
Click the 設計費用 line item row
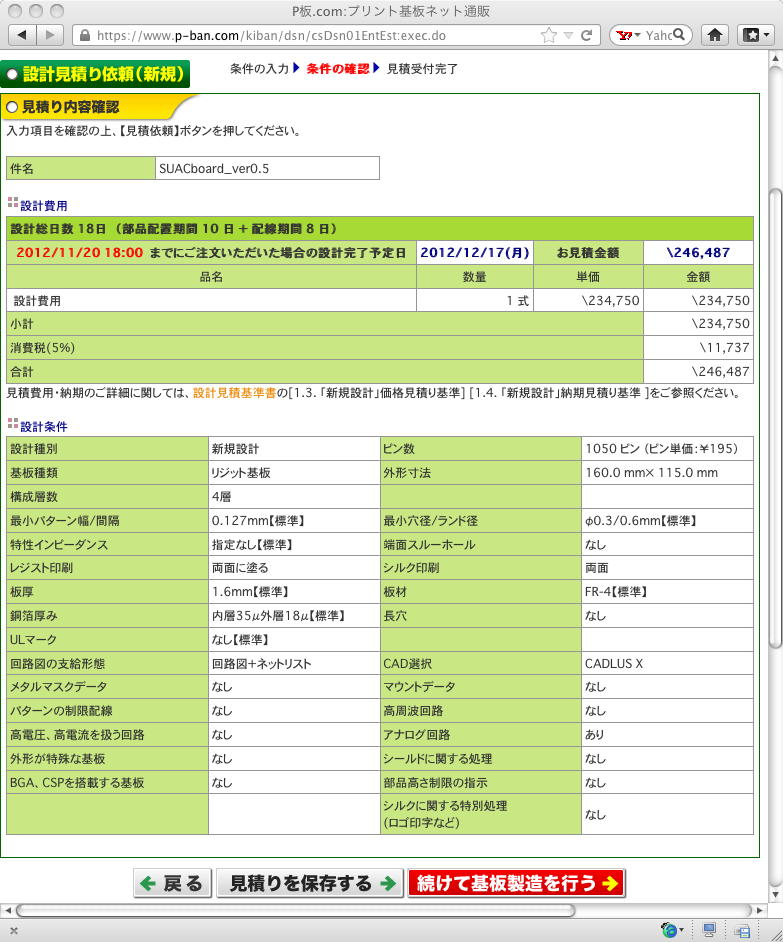pyautogui.click(x=380, y=300)
